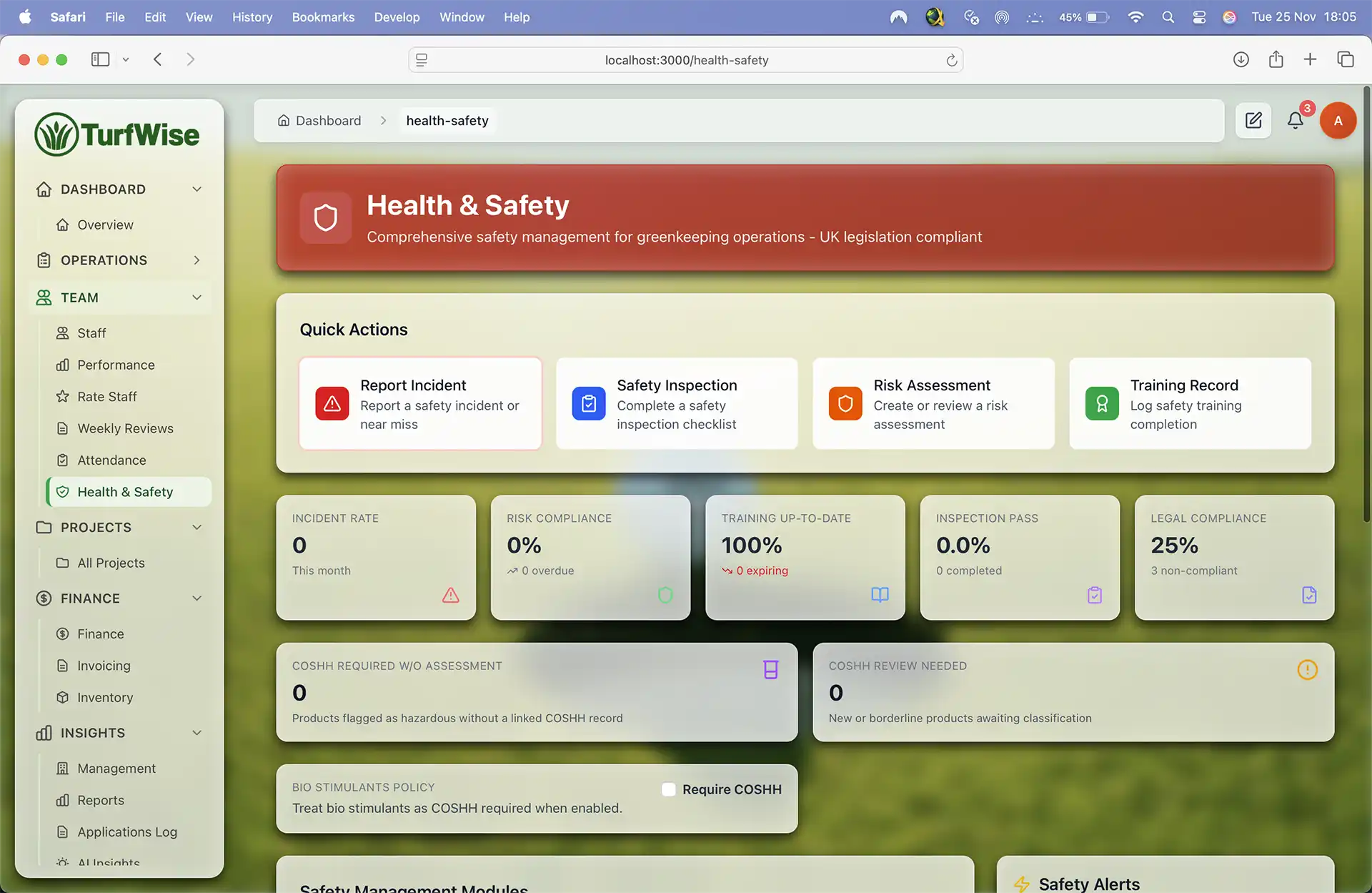
Task: Click the INSPECTION PASS 0.0% stat card
Action: click(x=1020, y=558)
